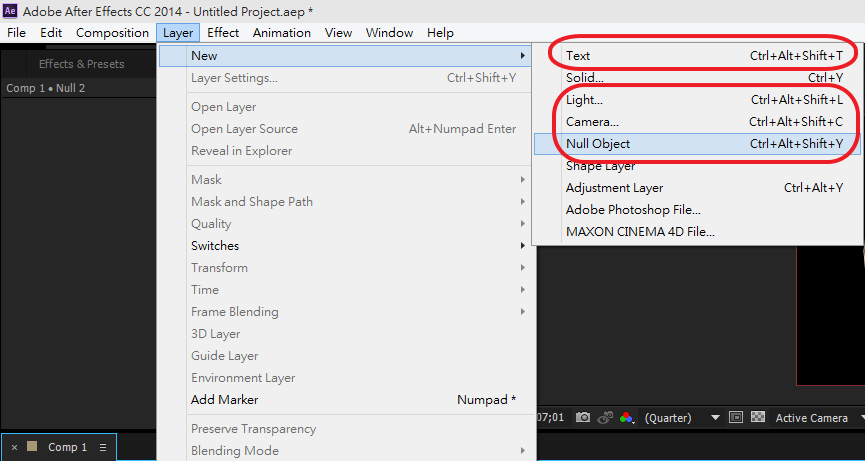Choose Solid... from New submenu
The image size is (865, 461).
coord(697,78)
